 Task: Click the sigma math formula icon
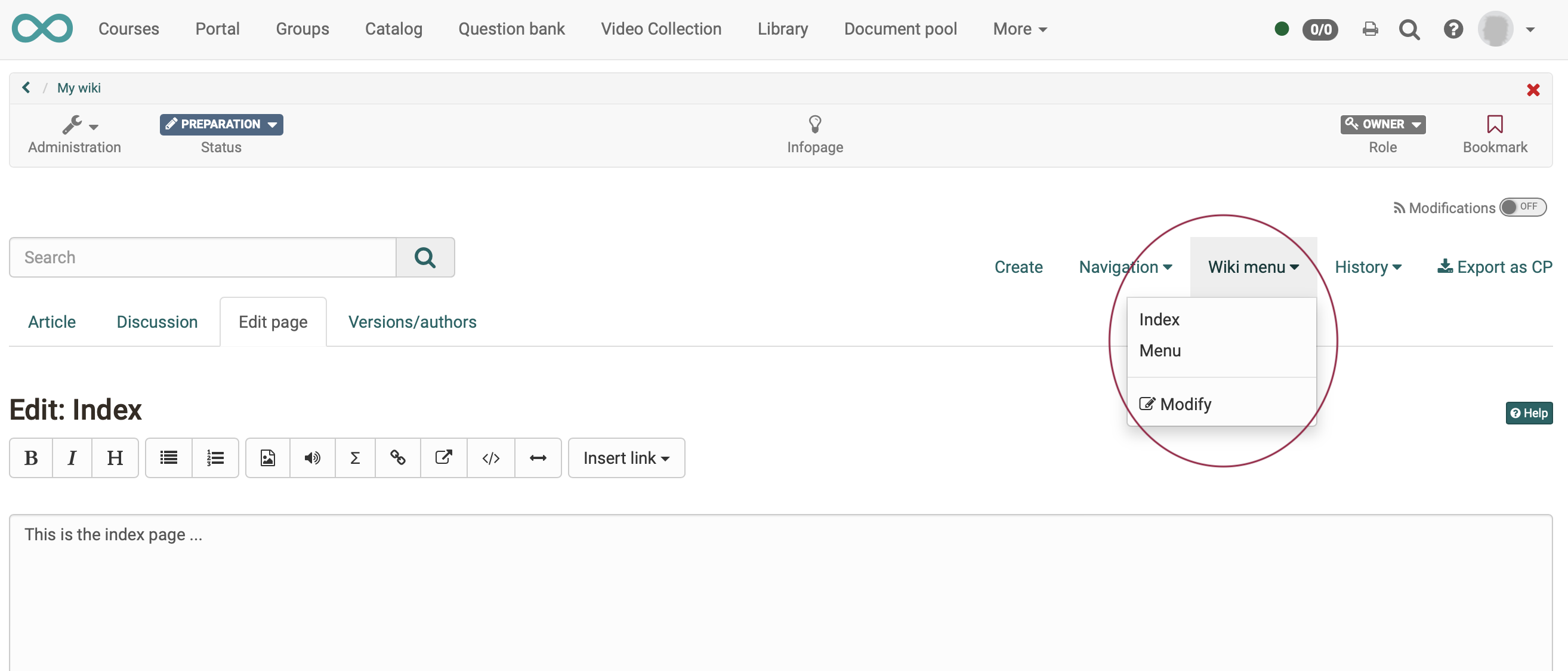click(355, 458)
